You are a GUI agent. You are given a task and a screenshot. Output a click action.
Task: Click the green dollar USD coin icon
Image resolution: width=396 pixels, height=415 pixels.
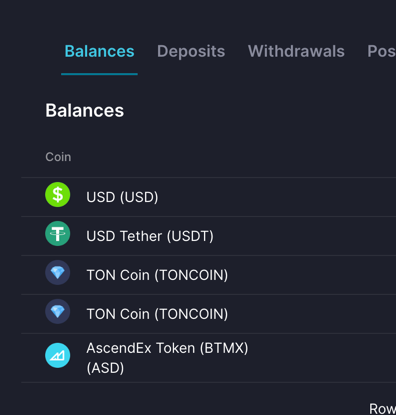point(58,195)
